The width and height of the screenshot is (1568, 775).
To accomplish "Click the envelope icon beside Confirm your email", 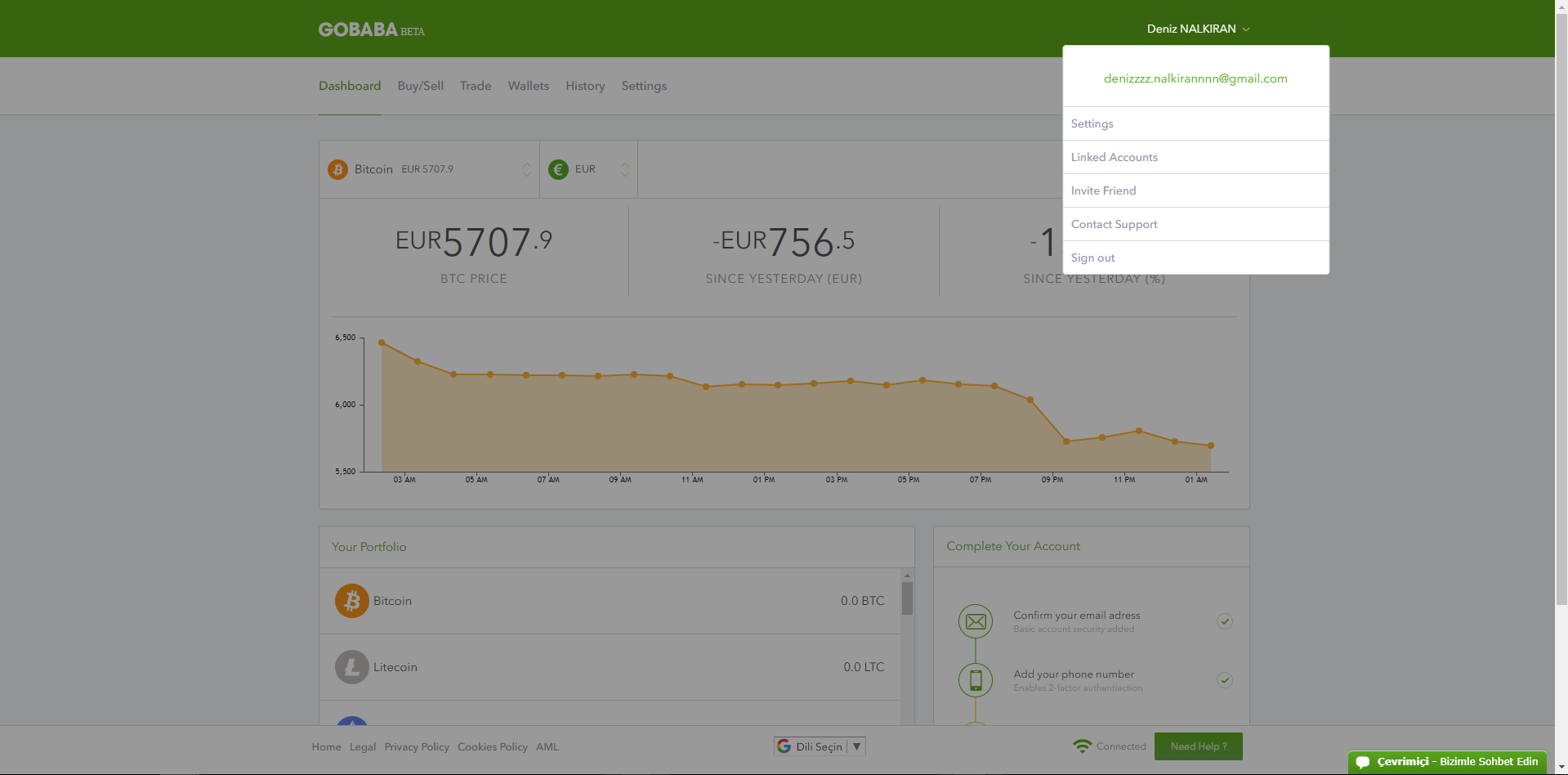I will tap(976, 621).
